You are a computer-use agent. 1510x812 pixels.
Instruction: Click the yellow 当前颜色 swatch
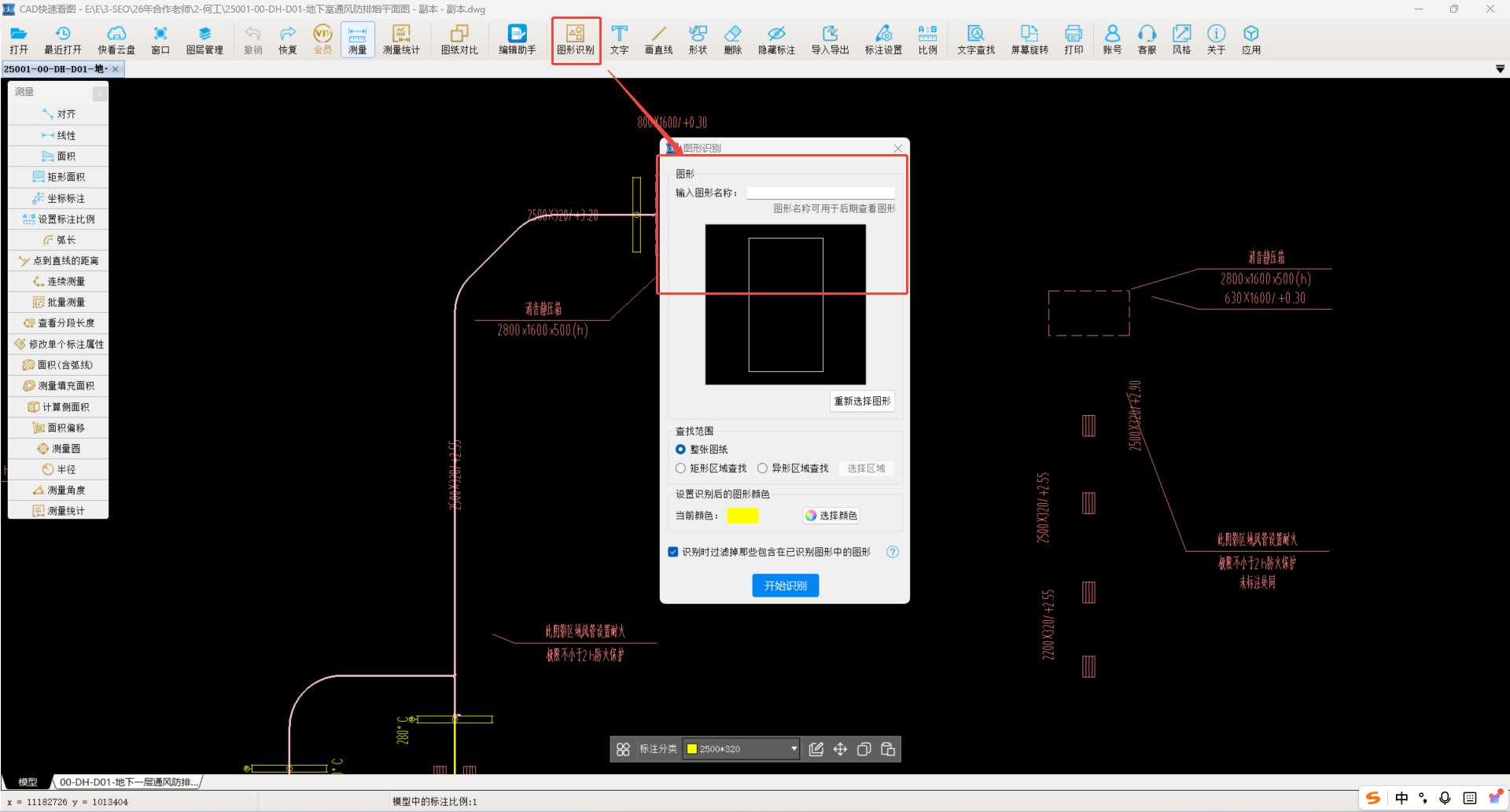(x=742, y=516)
